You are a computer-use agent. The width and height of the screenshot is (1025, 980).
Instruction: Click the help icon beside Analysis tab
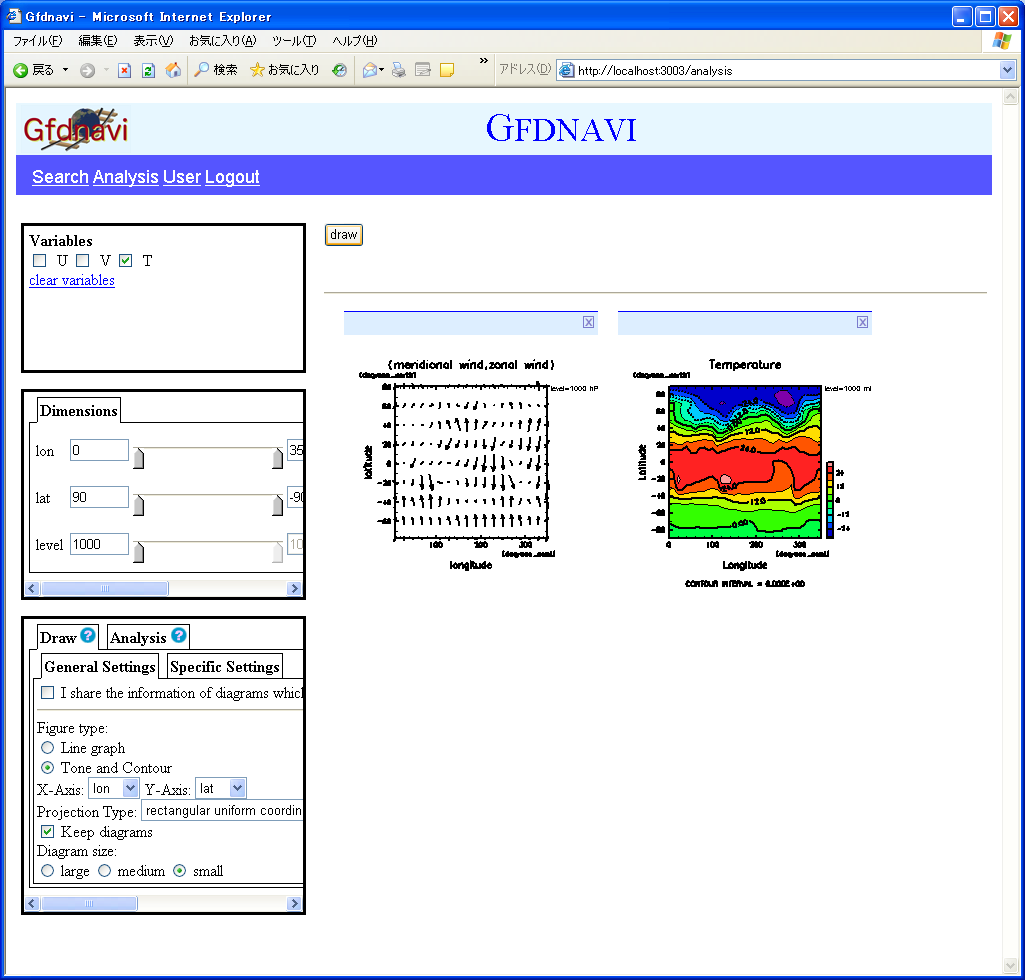point(179,635)
